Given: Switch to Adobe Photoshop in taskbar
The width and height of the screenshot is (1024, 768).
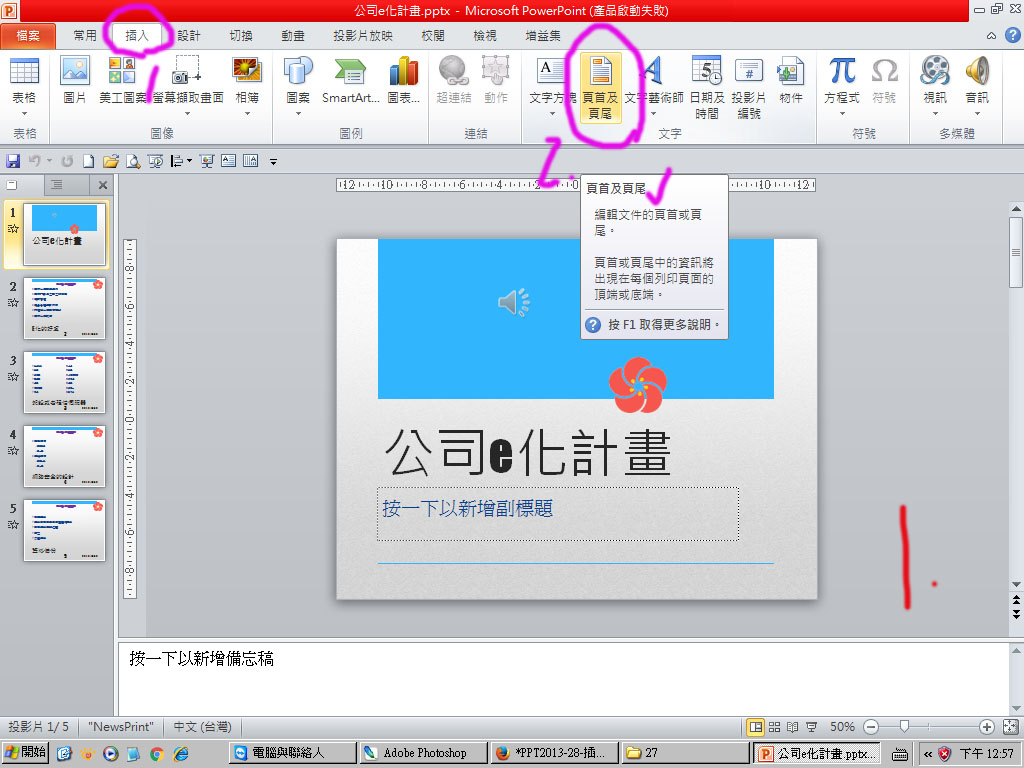Looking at the screenshot, I should (423, 753).
